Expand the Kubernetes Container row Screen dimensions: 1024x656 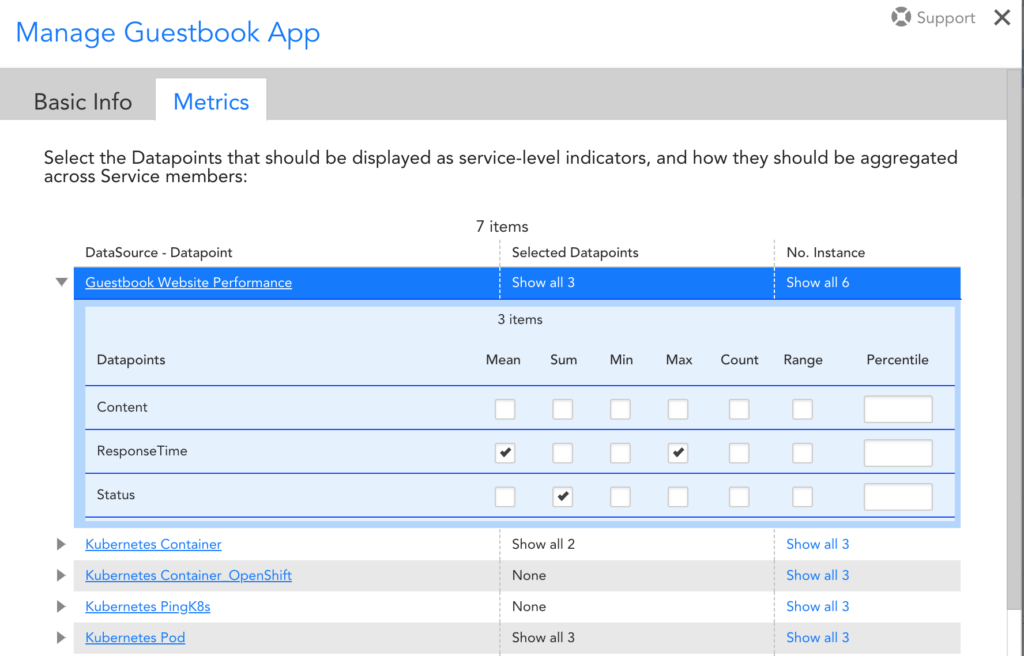click(x=61, y=544)
